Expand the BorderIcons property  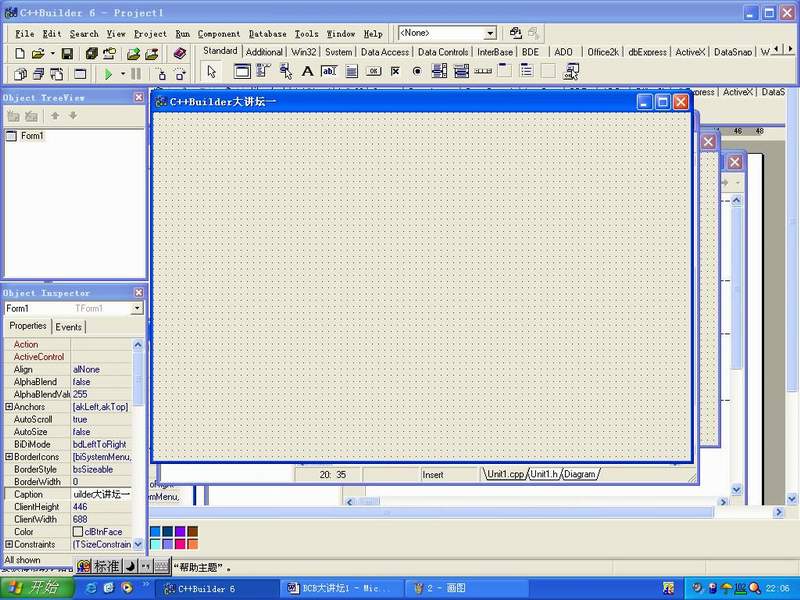(x=9, y=457)
